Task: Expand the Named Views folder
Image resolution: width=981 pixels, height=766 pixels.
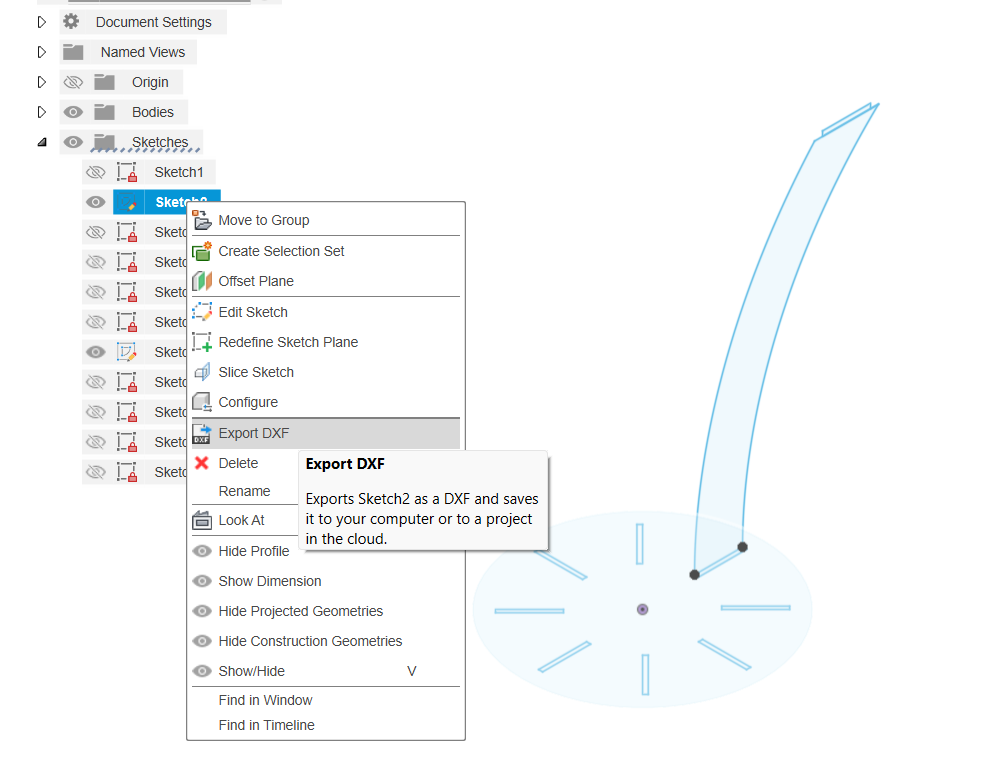Action: point(41,51)
